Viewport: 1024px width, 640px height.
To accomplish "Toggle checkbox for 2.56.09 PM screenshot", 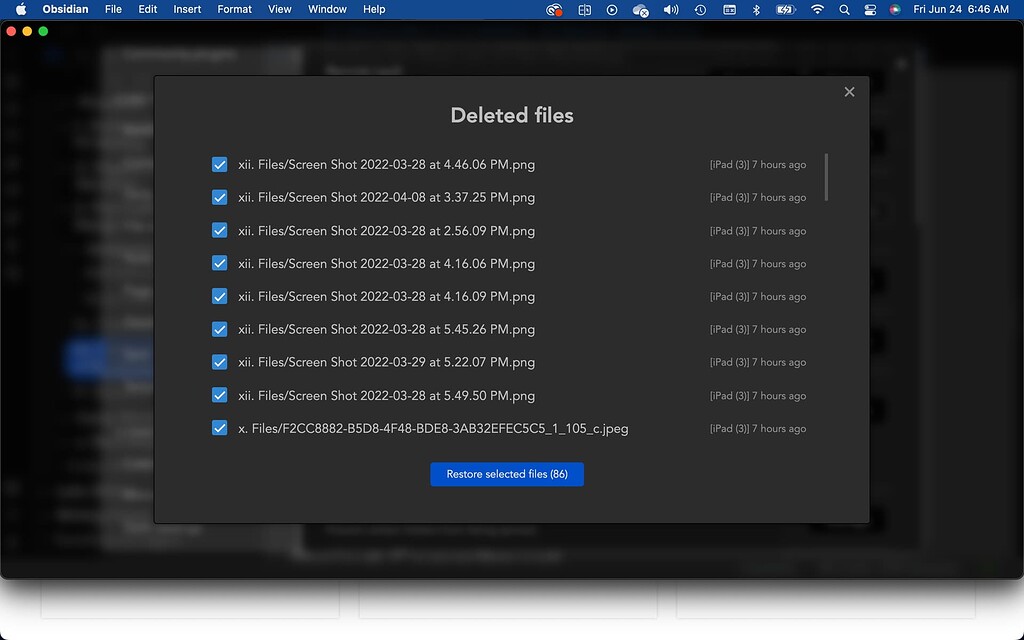I will coord(219,230).
